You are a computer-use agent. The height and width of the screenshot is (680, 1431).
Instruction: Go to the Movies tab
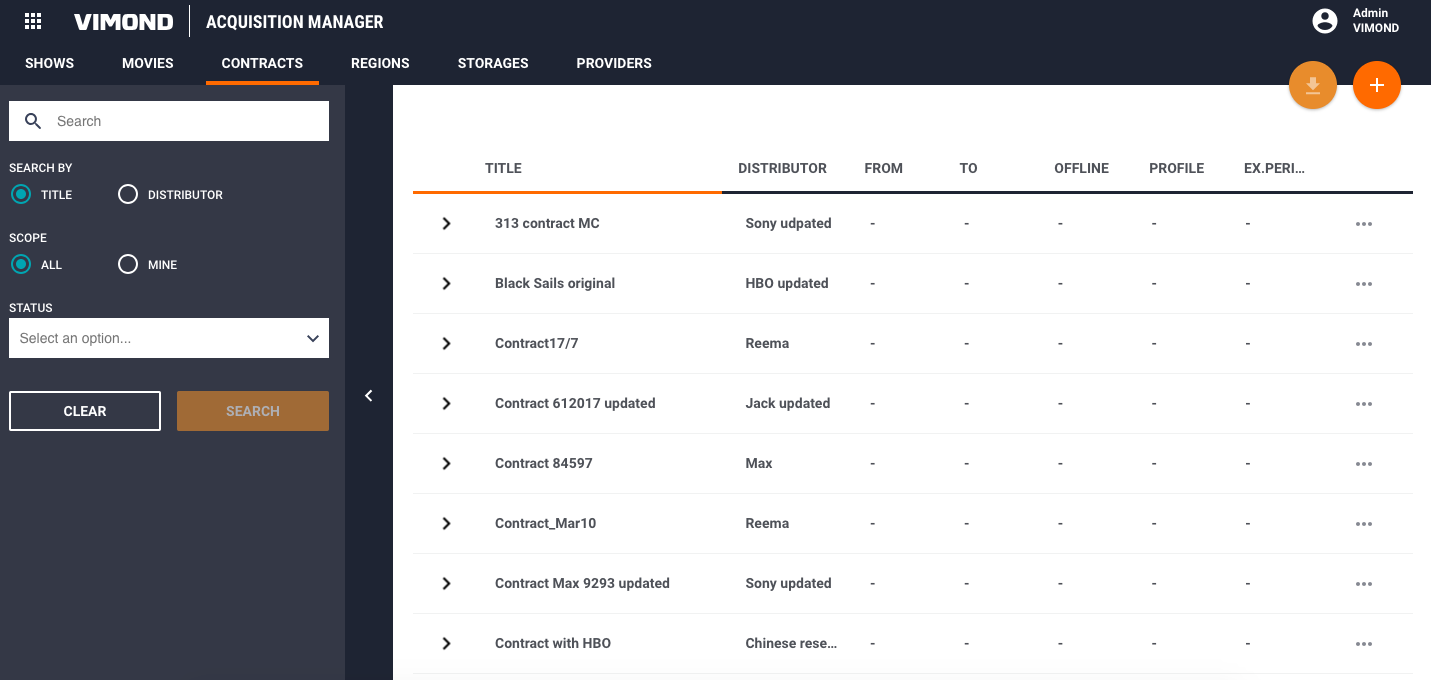(x=148, y=63)
